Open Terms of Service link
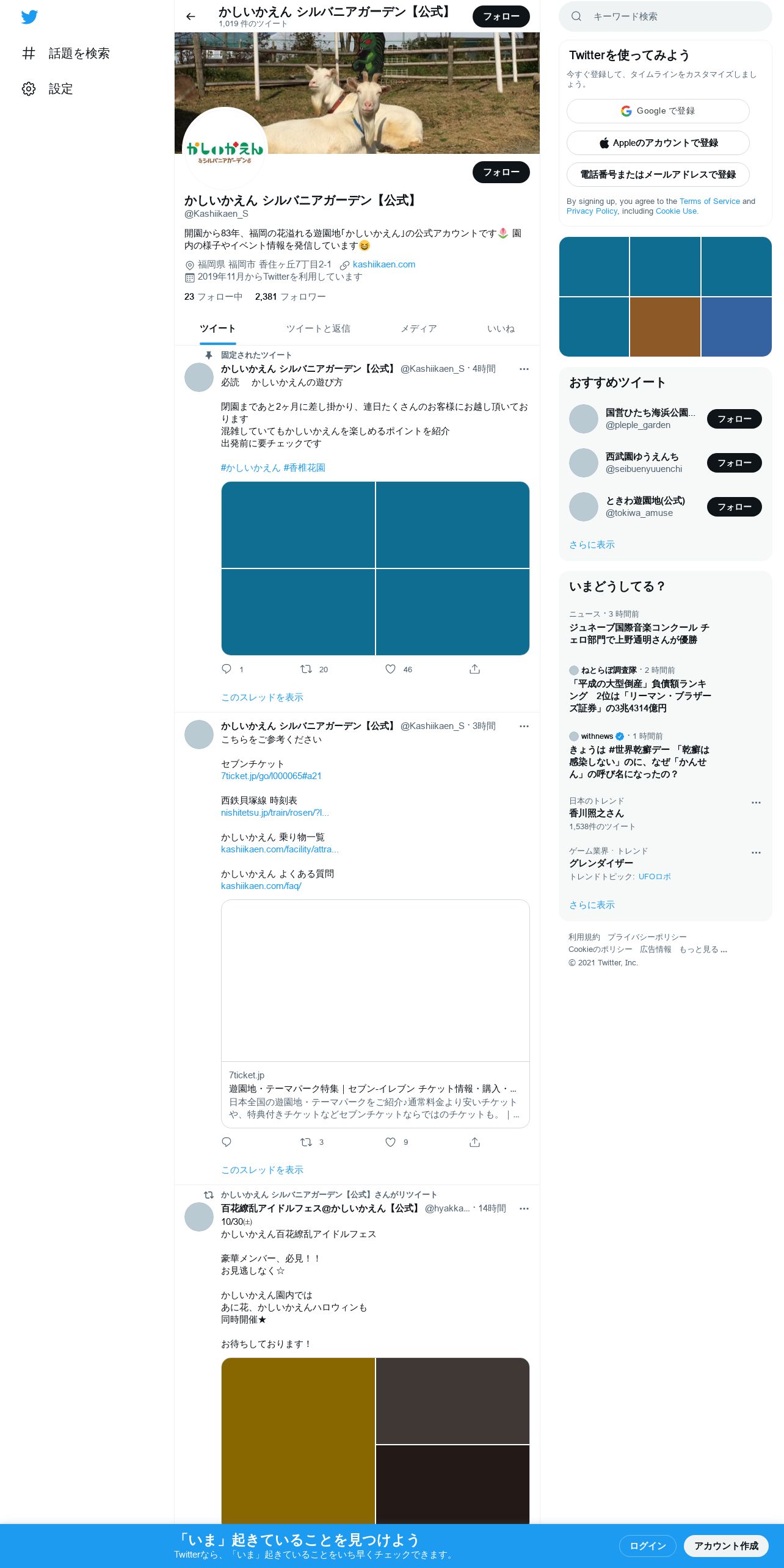The width and height of the screenshot is (784, 1568). click(x=710, y=201)
